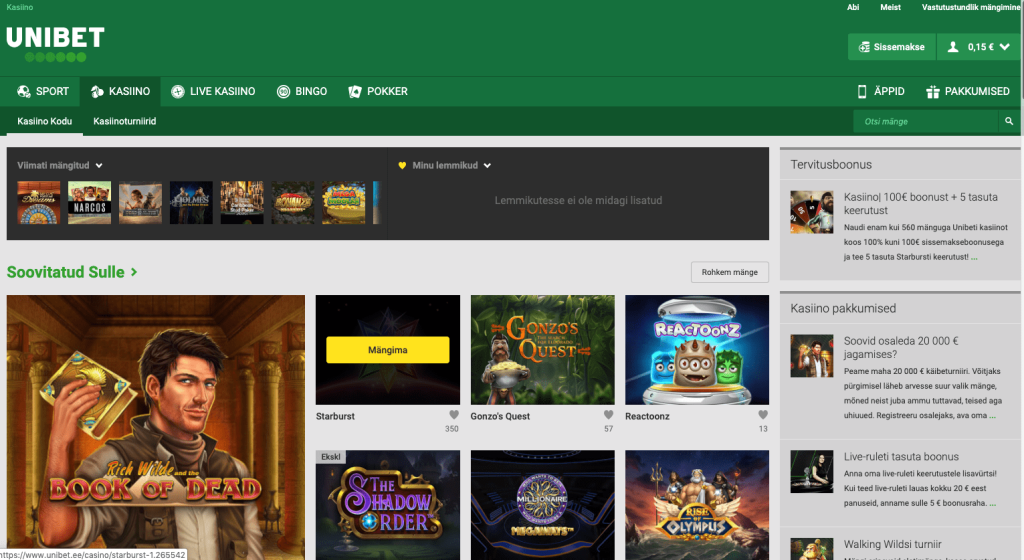Click the Live Kasiino roulette icon

178,91
